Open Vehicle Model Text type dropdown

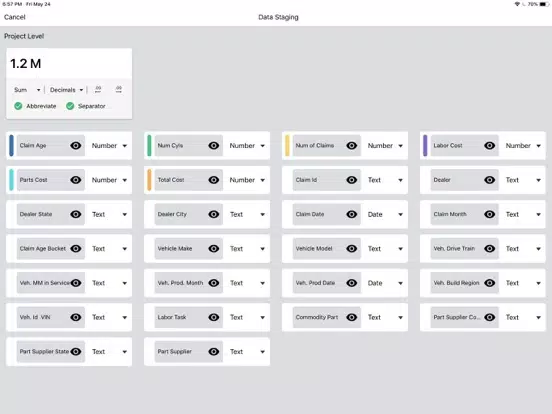pyautogui.click(x=385, y=249)
